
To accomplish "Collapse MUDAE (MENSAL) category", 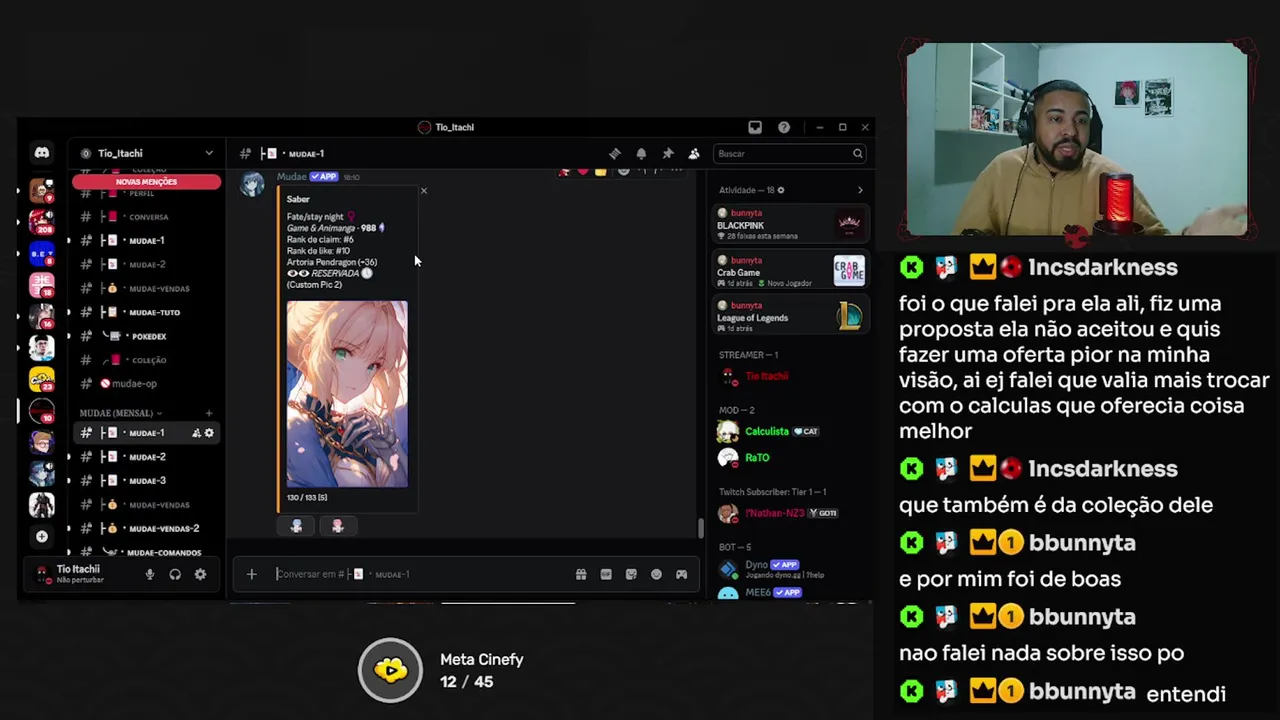I will (121, 413).
